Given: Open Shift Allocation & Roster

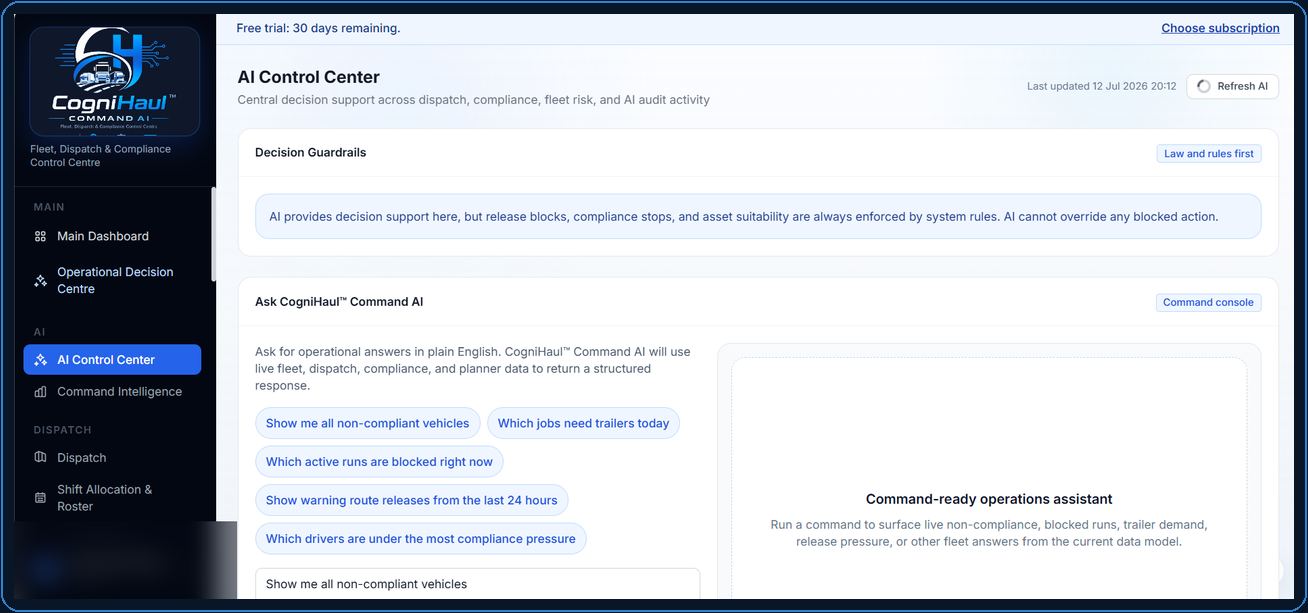Looking at the screenshot, I should tap(112, 498).
